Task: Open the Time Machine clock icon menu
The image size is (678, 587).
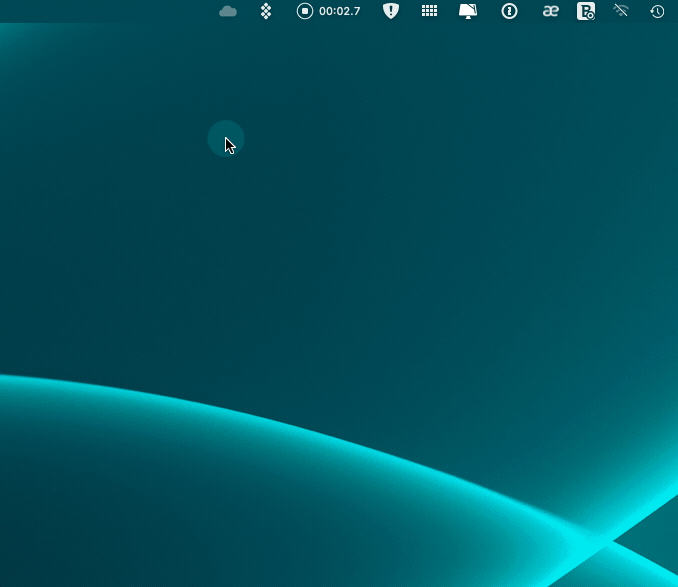Action: click(657, 11)
